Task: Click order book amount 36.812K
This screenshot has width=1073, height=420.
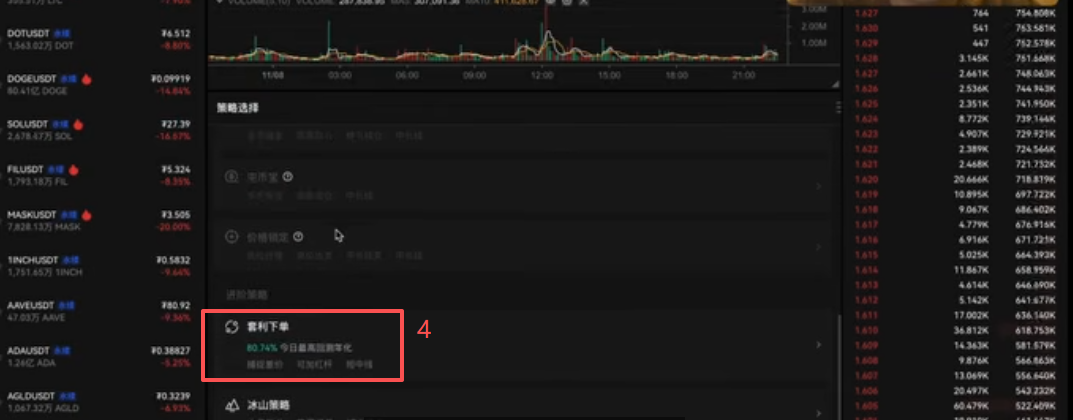Action: click(x=972, y=330)
